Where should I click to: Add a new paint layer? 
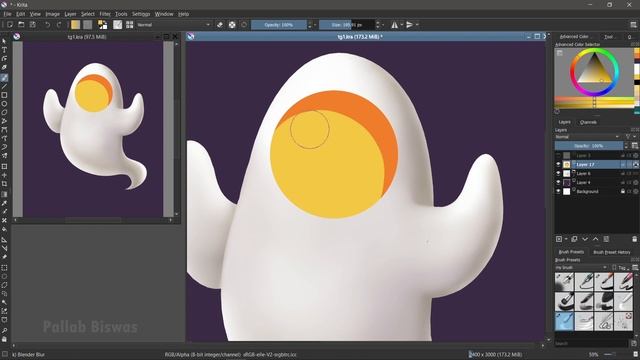(559, 239)
